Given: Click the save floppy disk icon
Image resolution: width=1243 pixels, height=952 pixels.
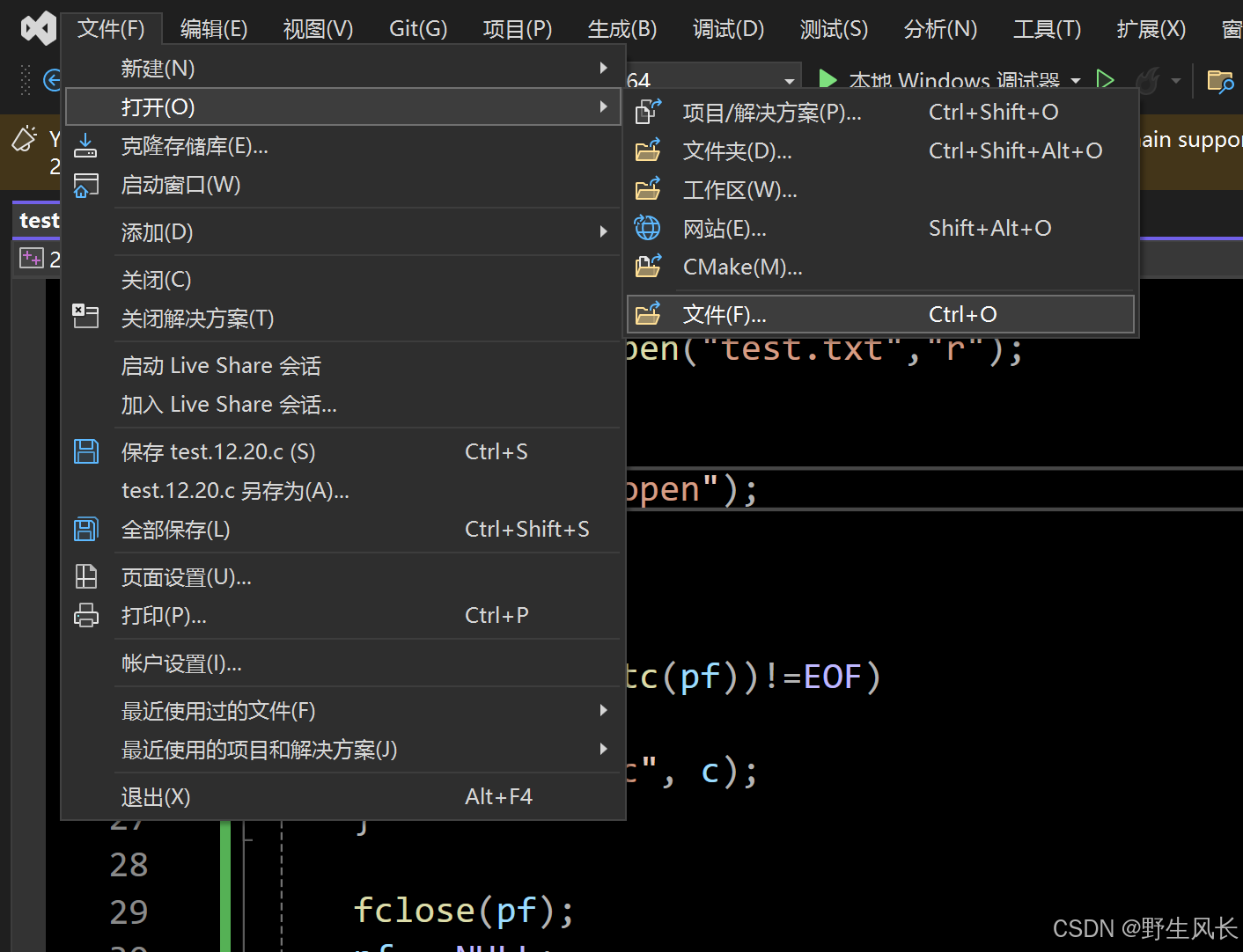Looking at the screenshot, I should click(x=86, y=451).
